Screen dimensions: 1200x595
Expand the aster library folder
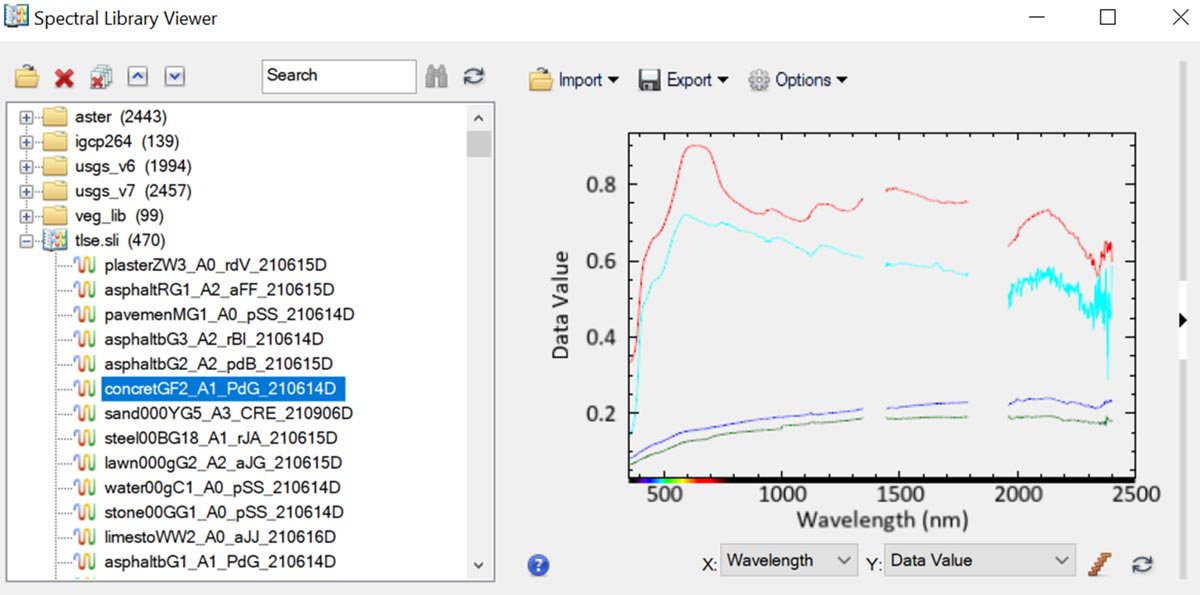click(x=26, y=117)
